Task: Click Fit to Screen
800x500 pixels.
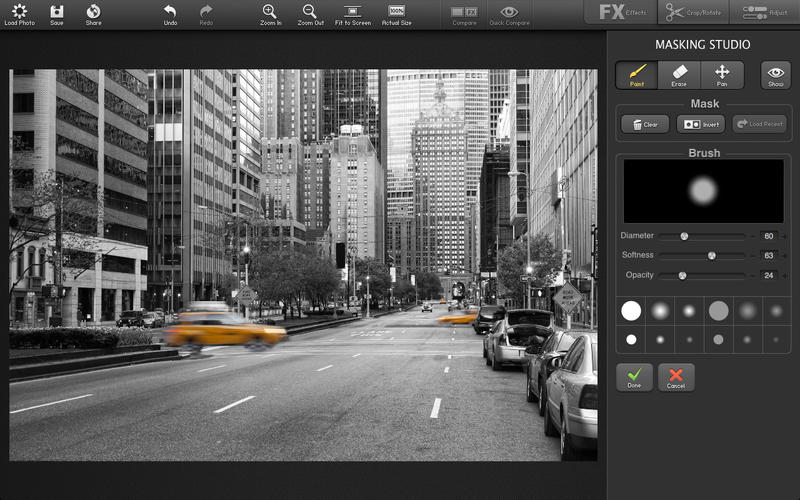Action: [353, 14]
